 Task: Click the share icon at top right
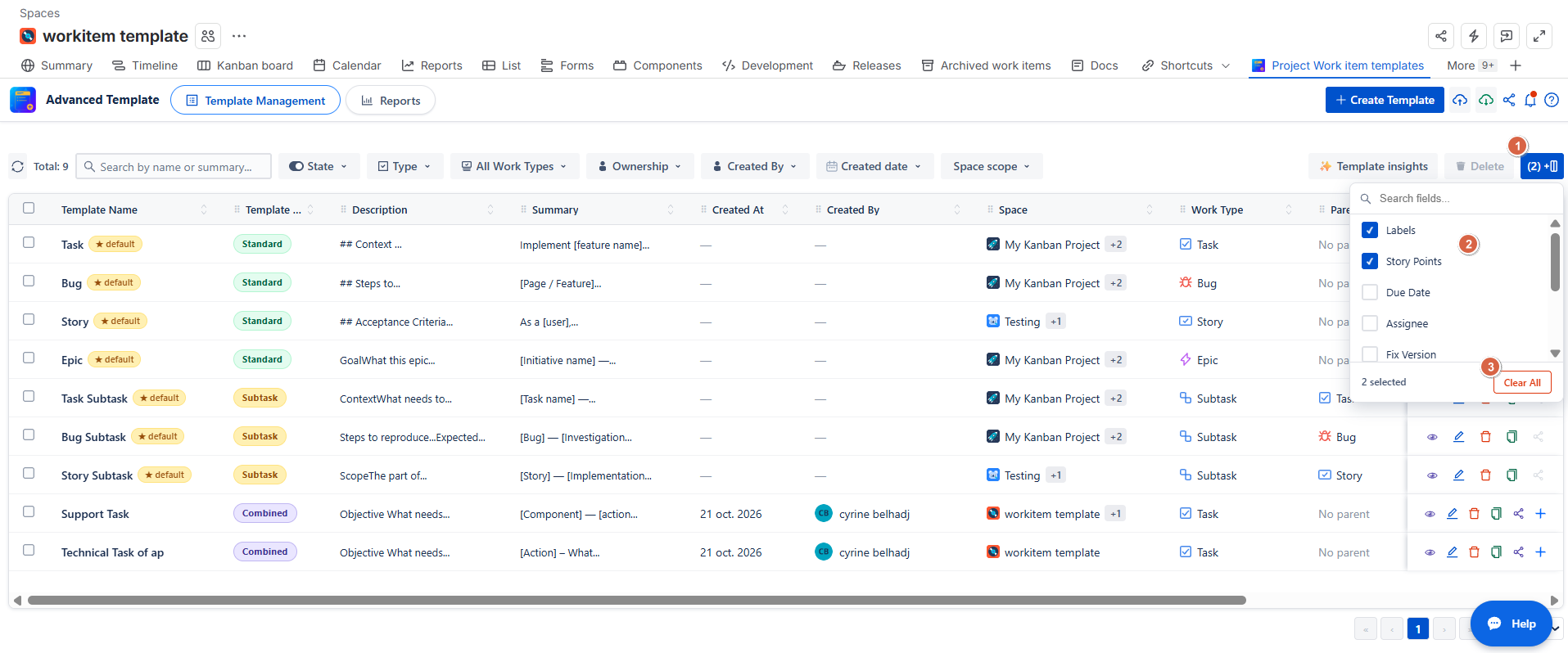click(x=1441, y=36)
